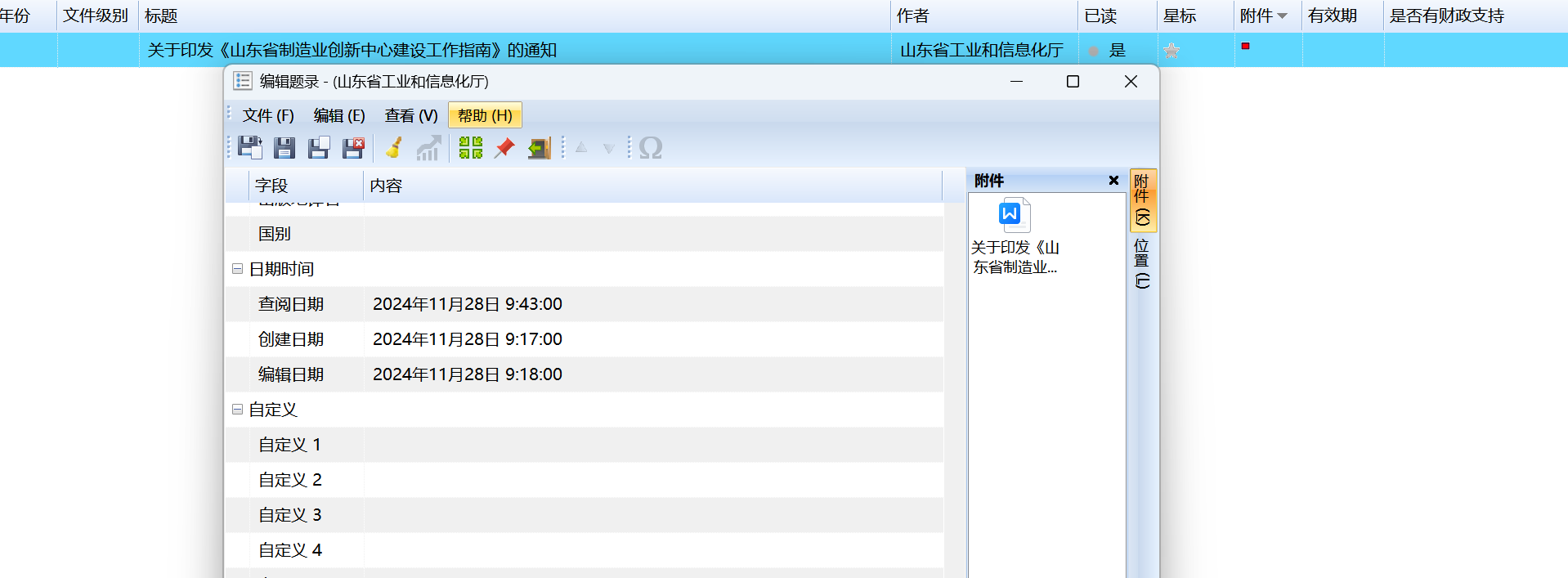
Task: Click the grey down triangle toolbar arrow
Action: 609,149
